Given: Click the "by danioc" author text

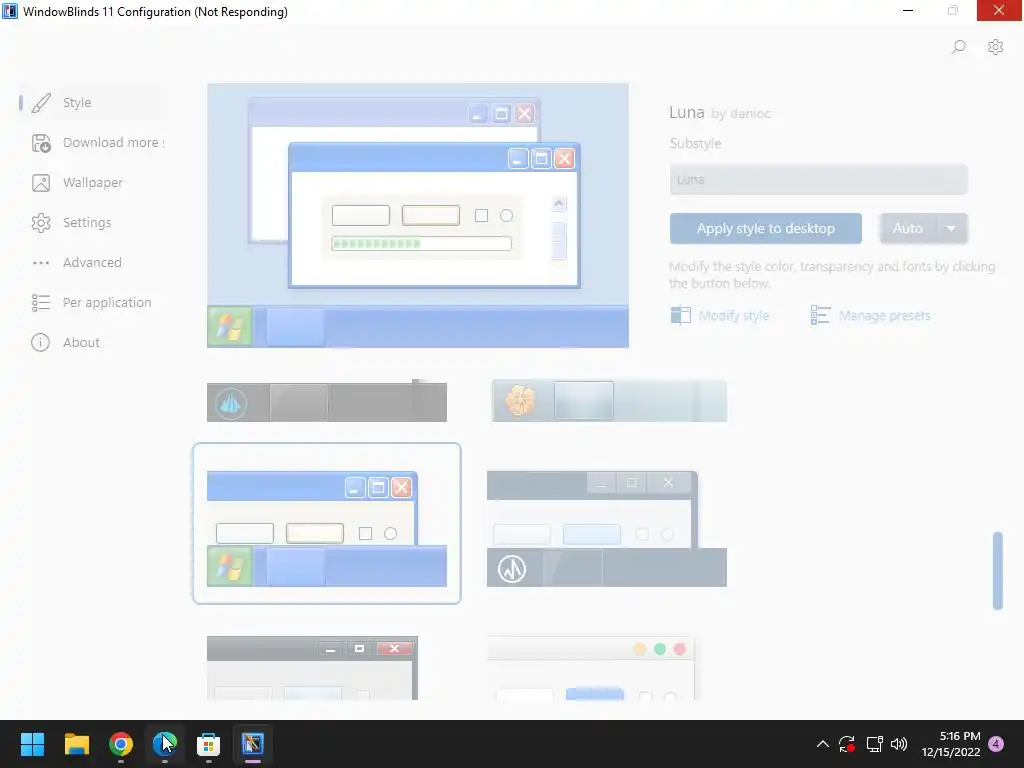Looking at the screenshot, I should [741, 114].
